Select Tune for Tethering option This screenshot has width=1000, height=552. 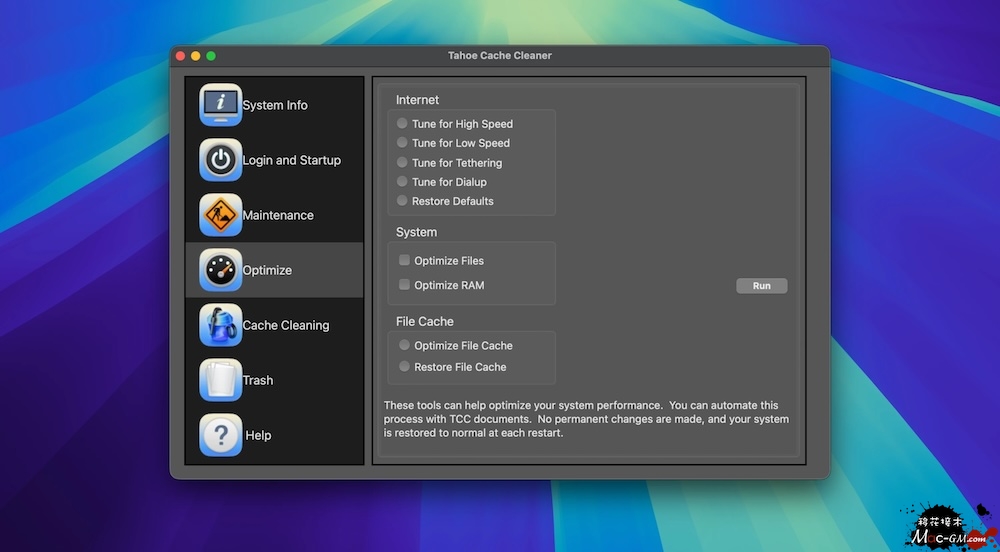coord(402,162)
